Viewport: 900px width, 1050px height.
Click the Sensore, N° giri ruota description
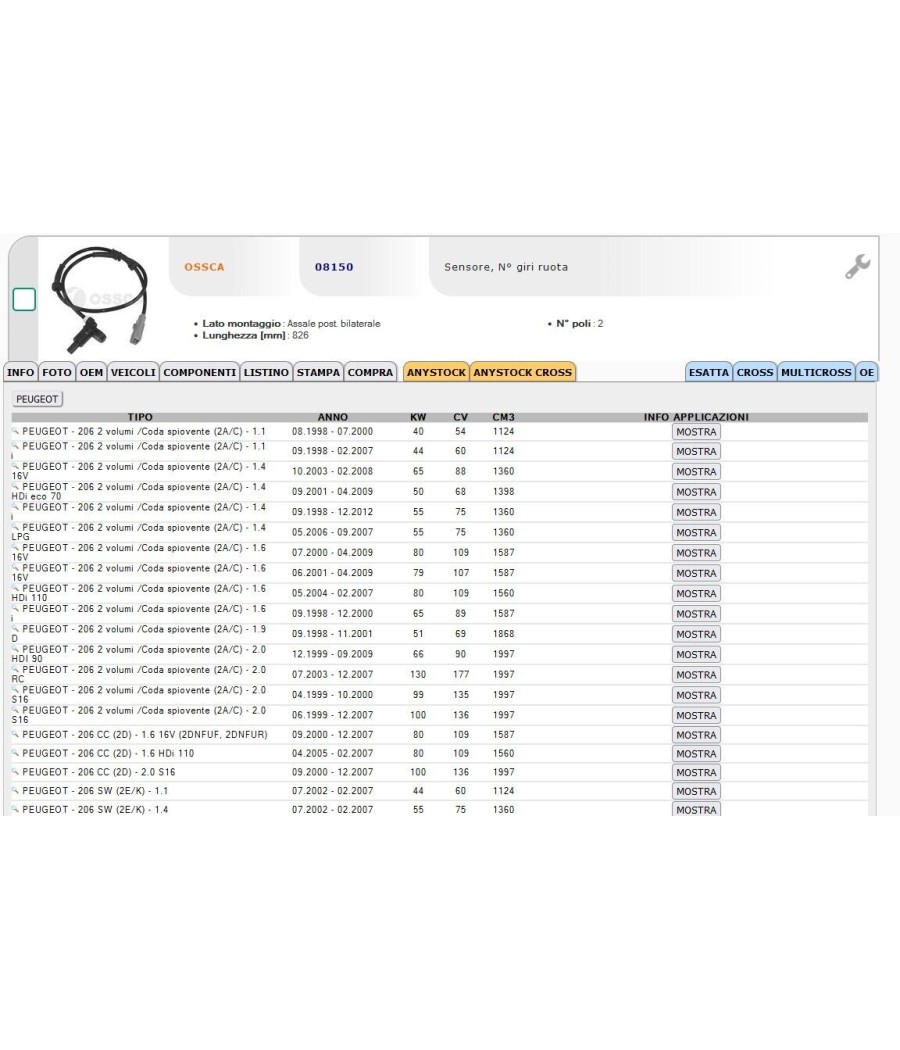pos(506,267)
